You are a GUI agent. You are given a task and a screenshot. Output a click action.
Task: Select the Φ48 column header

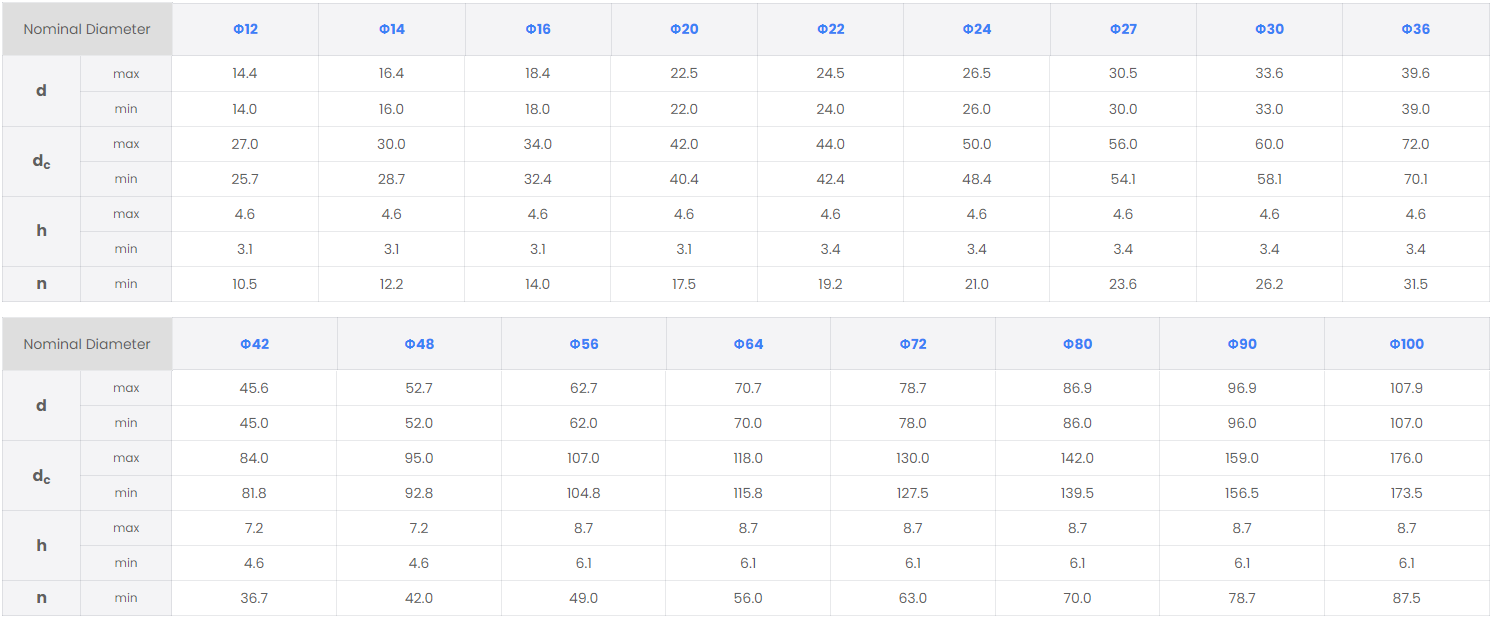point(419,344)
